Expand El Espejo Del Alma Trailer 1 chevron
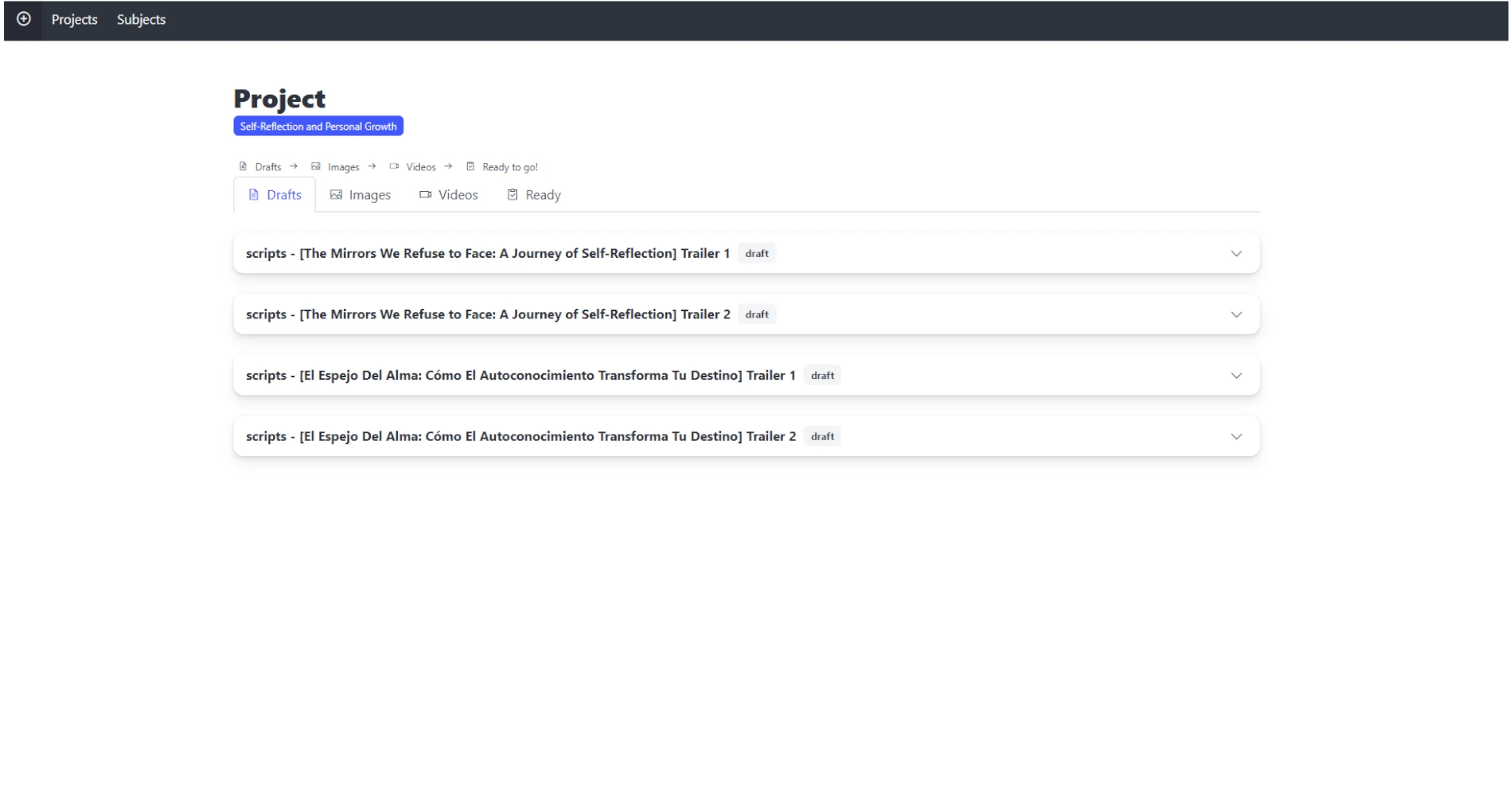This screenshot has width=1512, height=796. pos(1236,376)
